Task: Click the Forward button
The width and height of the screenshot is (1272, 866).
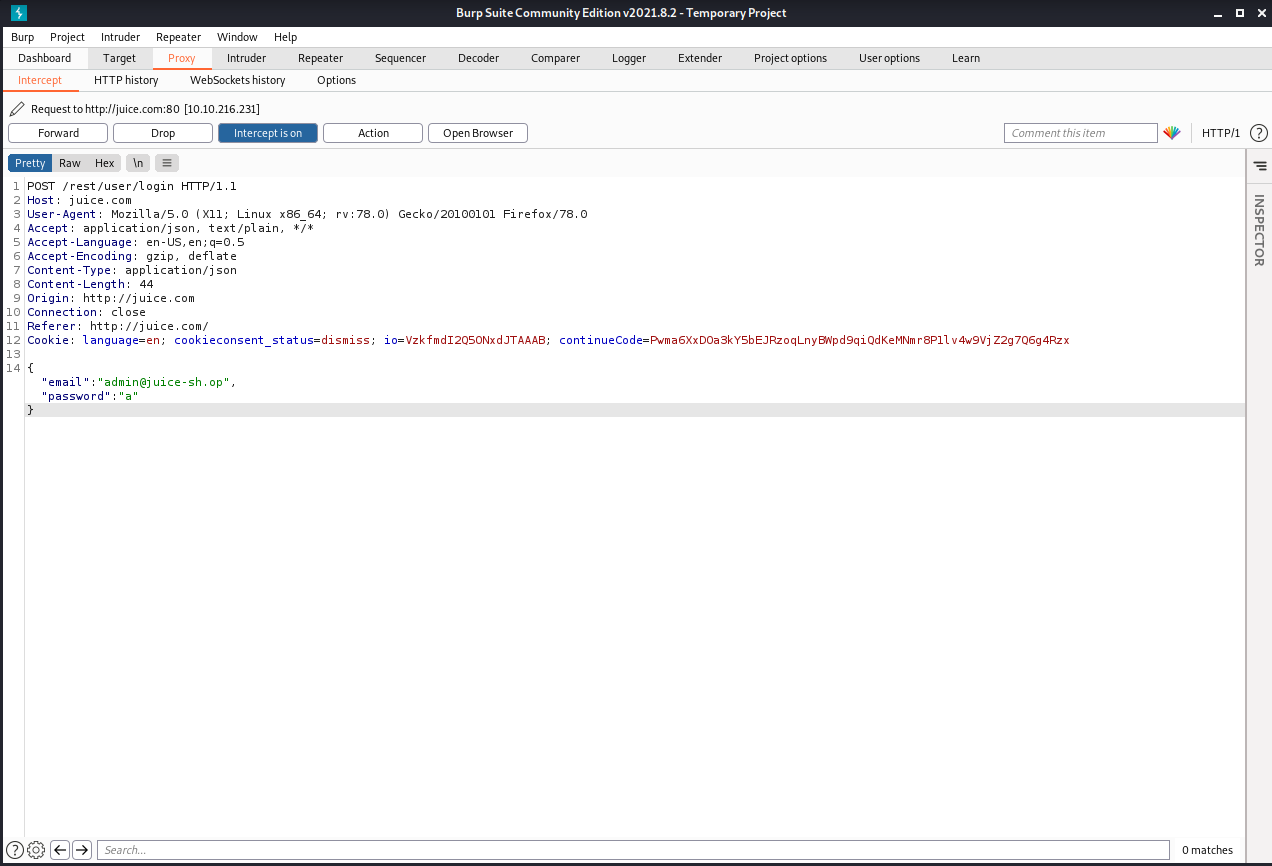Action: (58, 133)
